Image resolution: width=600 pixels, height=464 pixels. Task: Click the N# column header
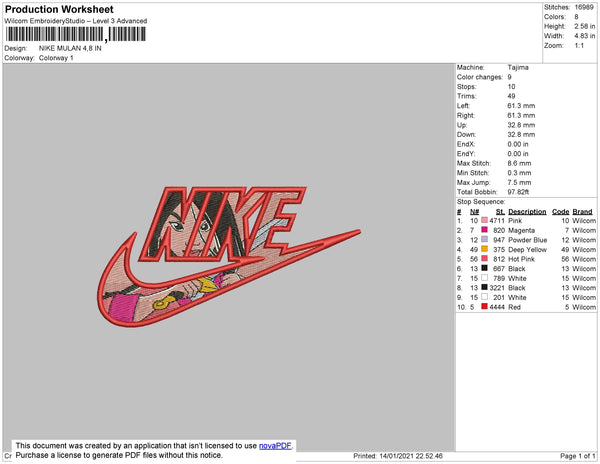click(x=474, y=212)
